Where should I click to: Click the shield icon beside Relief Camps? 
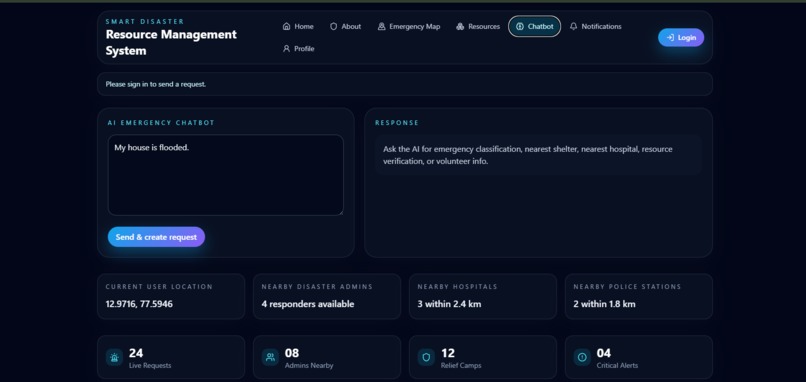click(x=426, y=357)
